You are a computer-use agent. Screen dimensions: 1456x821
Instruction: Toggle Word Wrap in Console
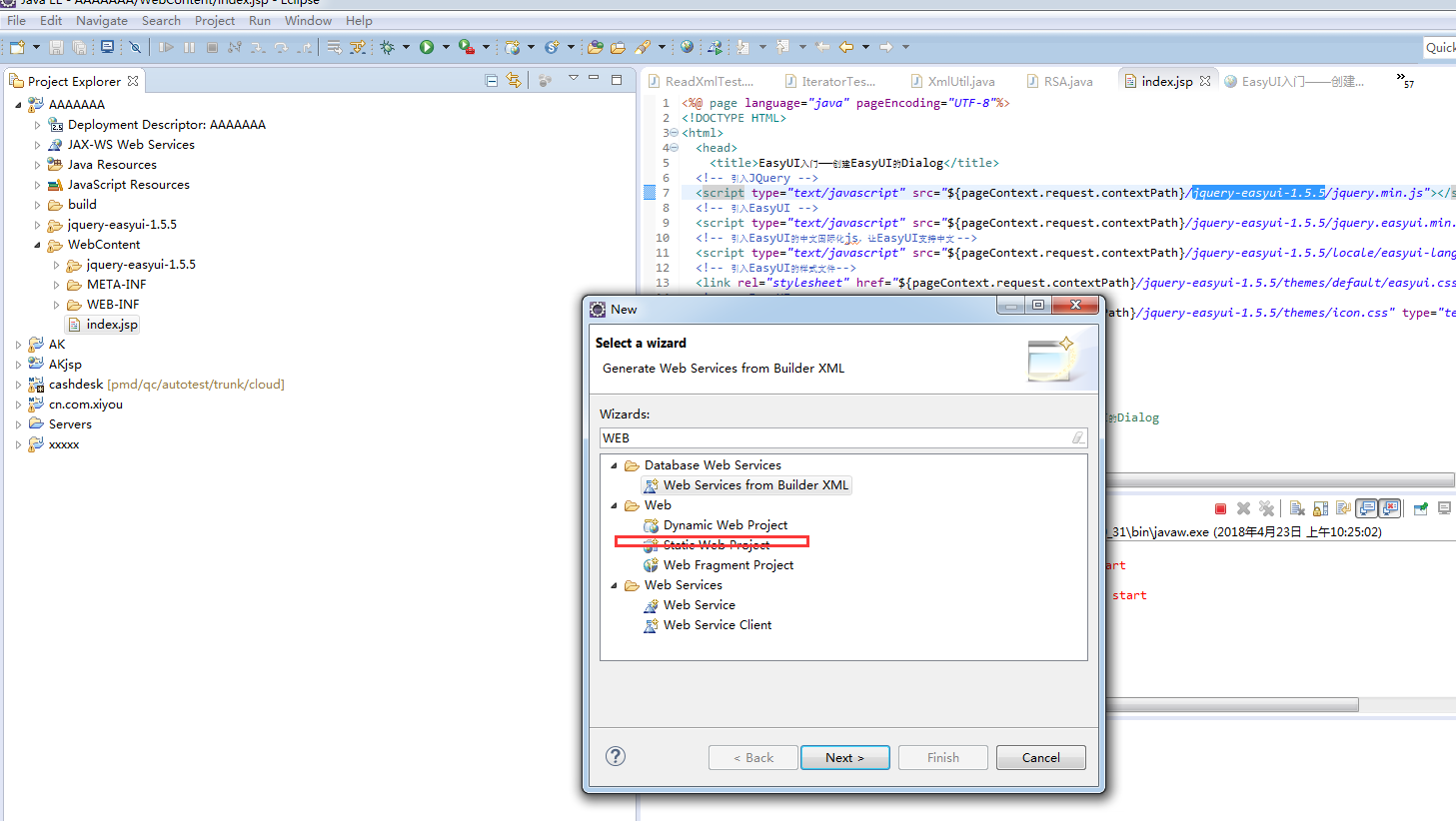coord(1343,508)
